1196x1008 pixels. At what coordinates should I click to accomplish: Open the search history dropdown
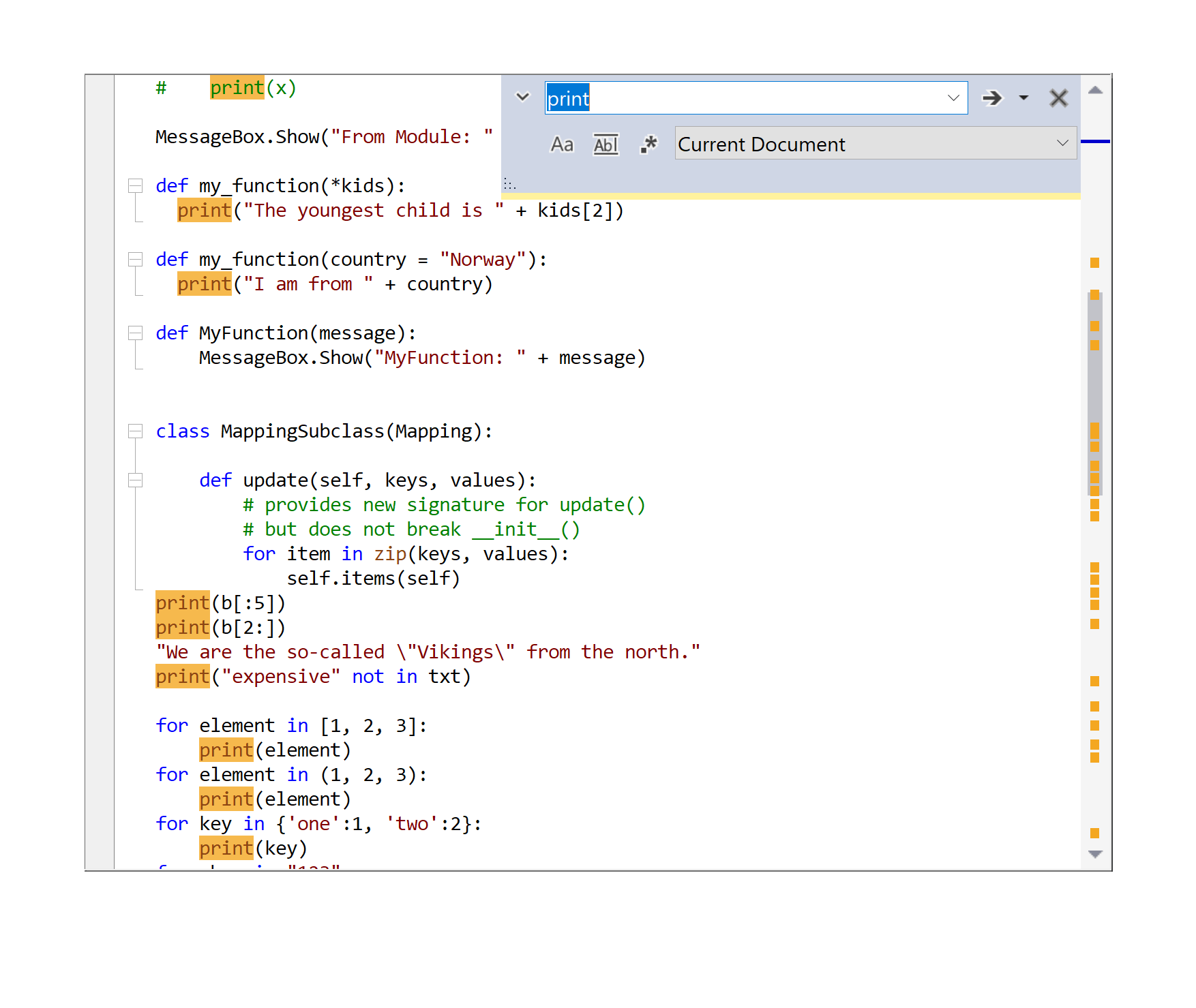click(x=953, y=98)
